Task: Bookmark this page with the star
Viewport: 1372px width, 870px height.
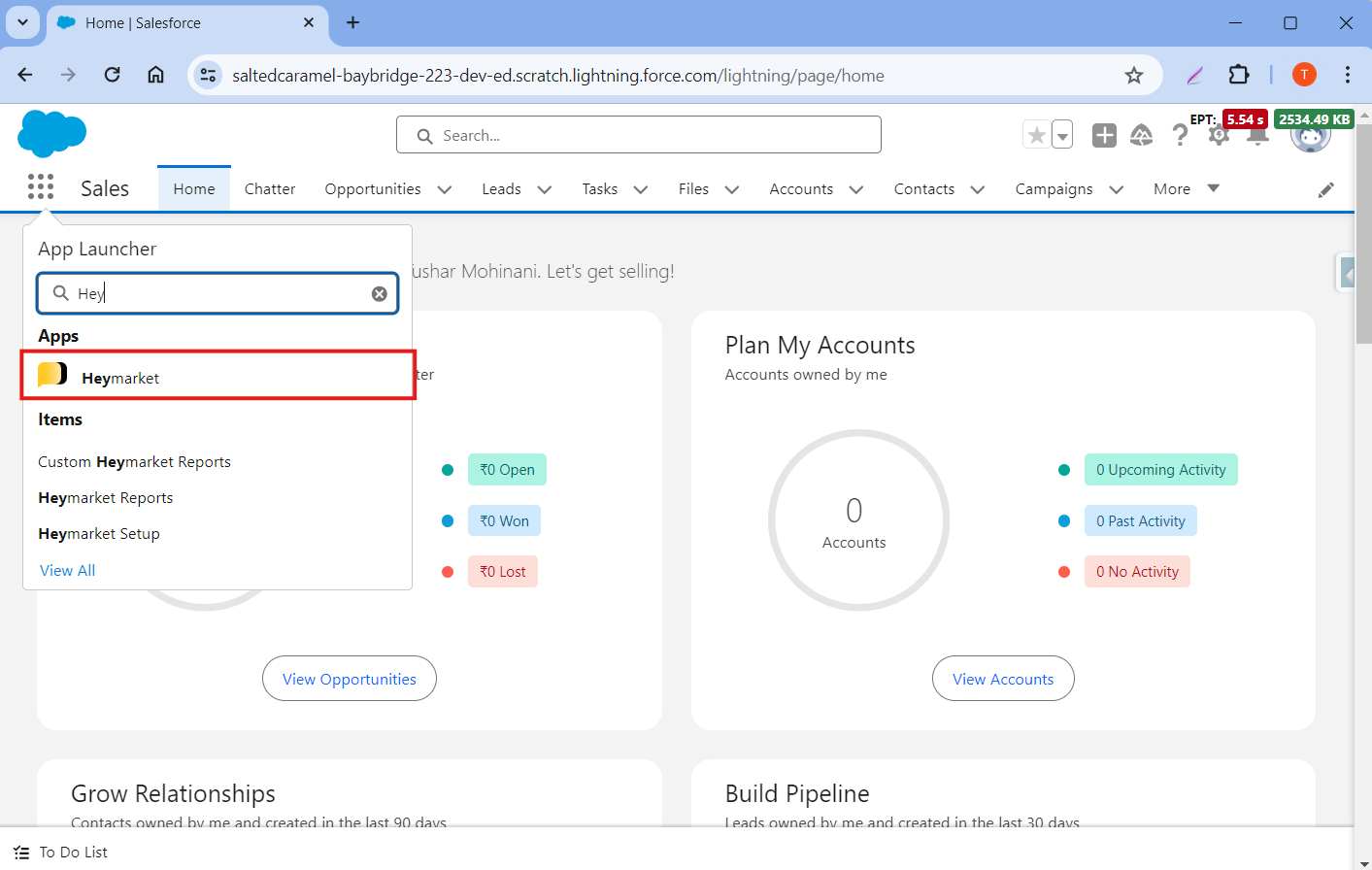Action: pos(1134,75)
